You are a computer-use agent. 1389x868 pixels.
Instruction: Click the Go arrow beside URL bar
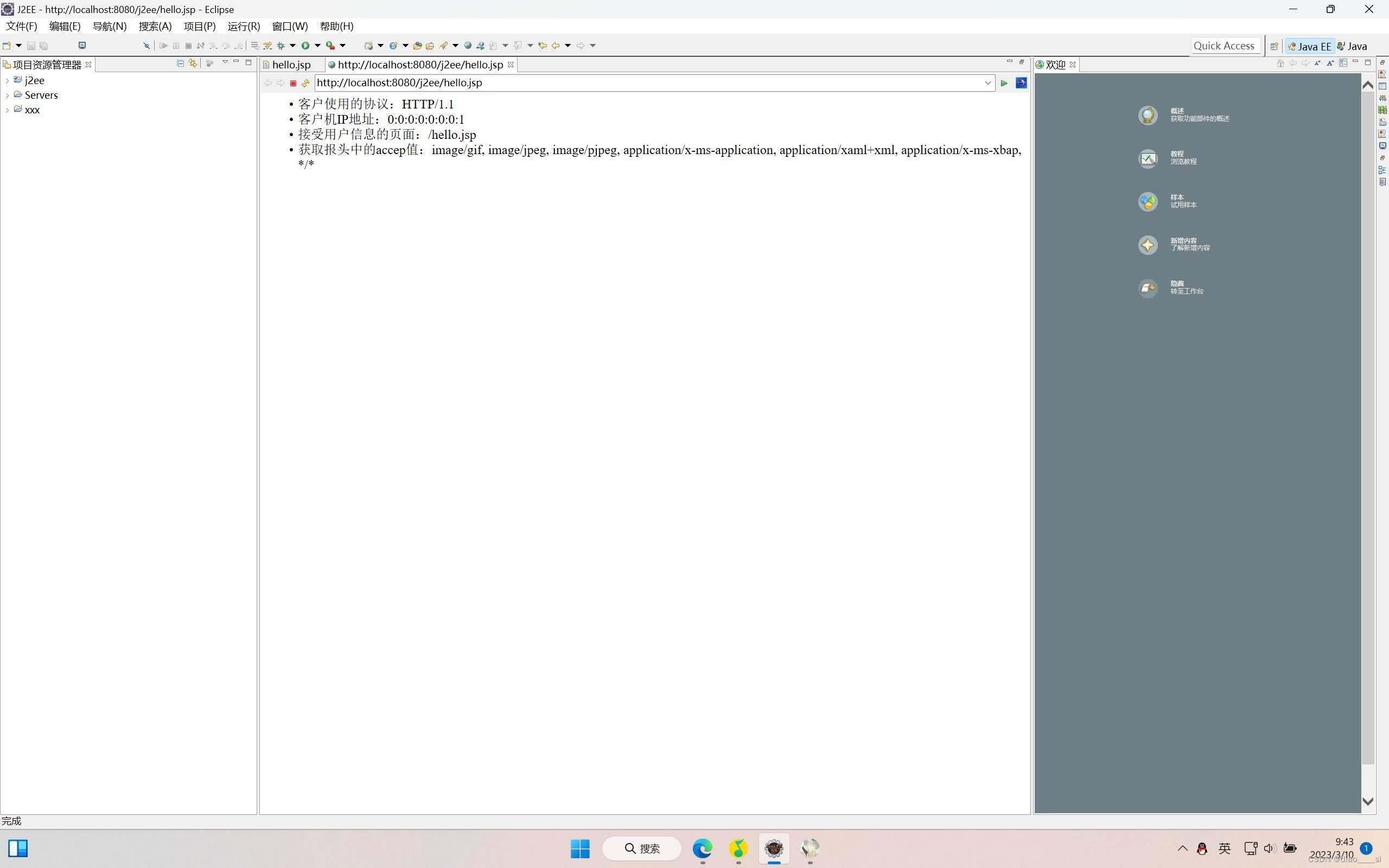(1004, 83)
